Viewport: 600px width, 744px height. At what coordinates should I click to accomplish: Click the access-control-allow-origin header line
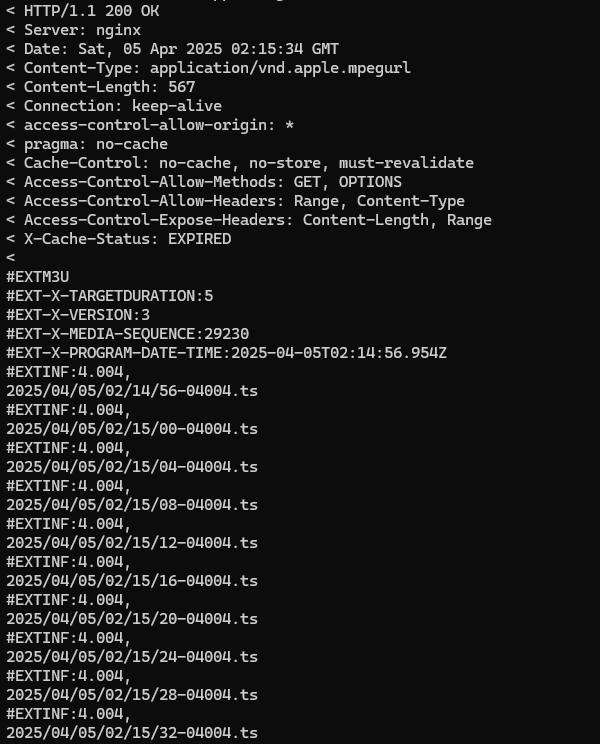pos(150,125)
